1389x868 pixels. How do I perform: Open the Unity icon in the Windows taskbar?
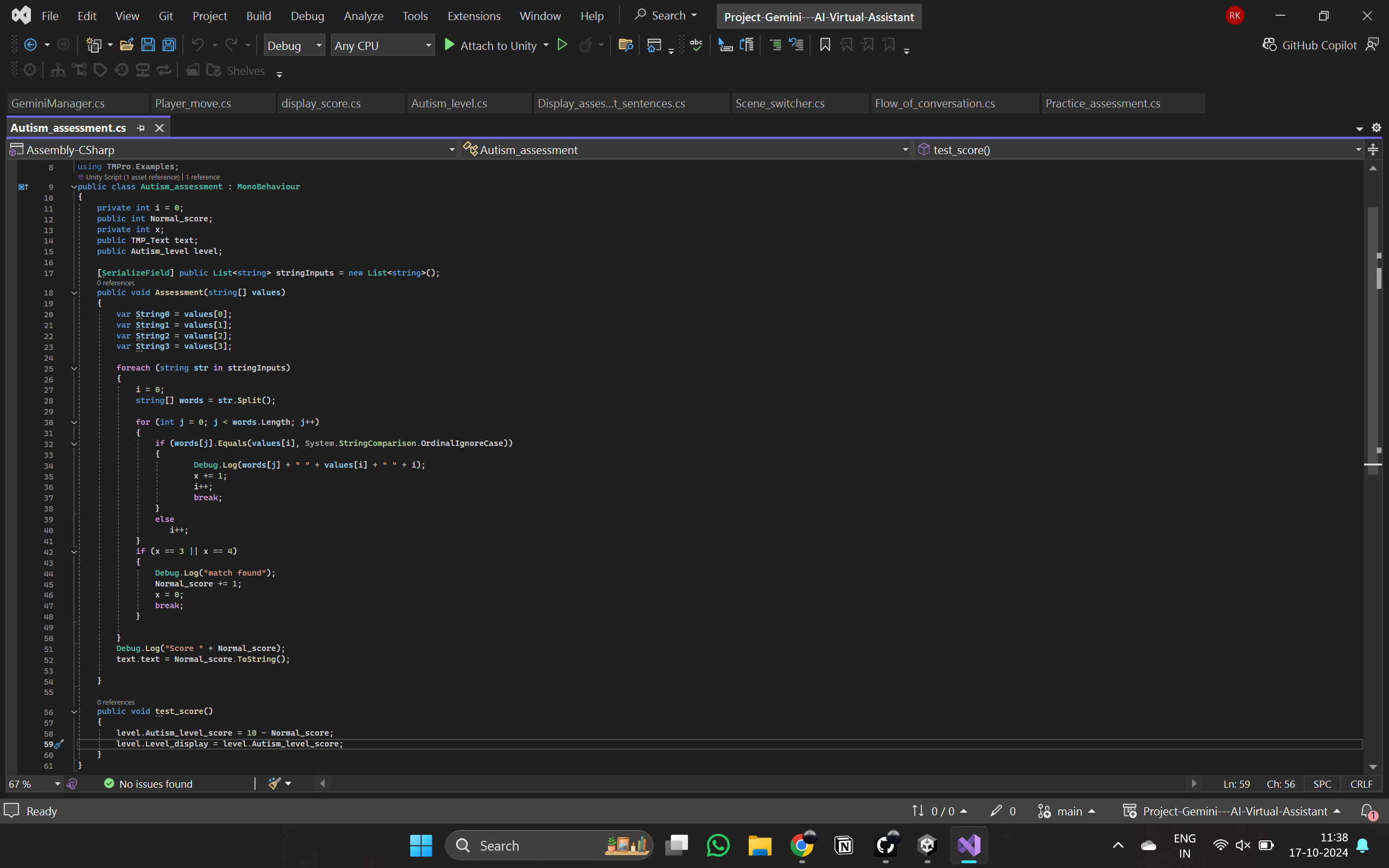tap(927, 845)
